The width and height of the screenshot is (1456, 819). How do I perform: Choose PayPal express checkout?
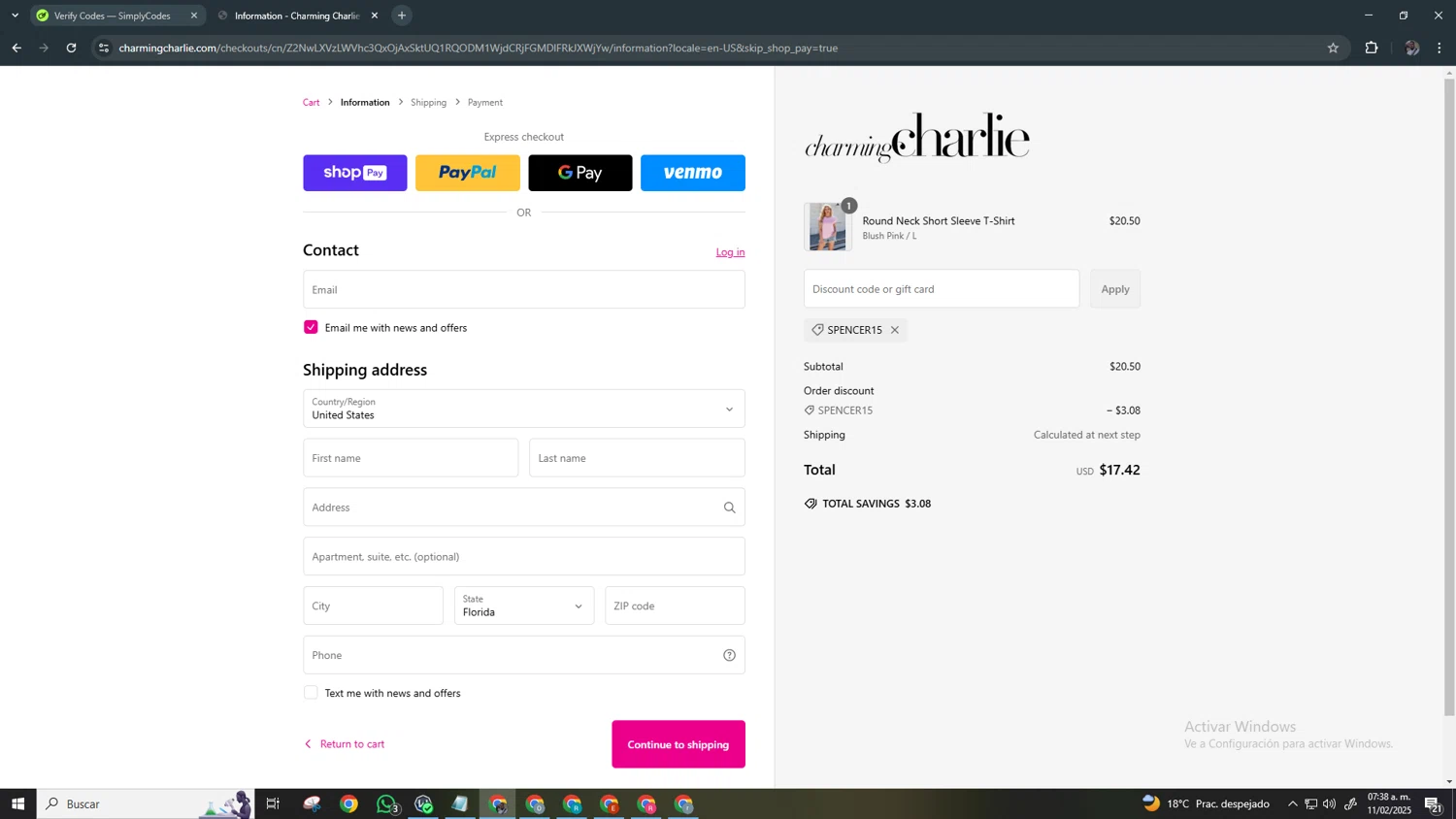click(467, 173)
